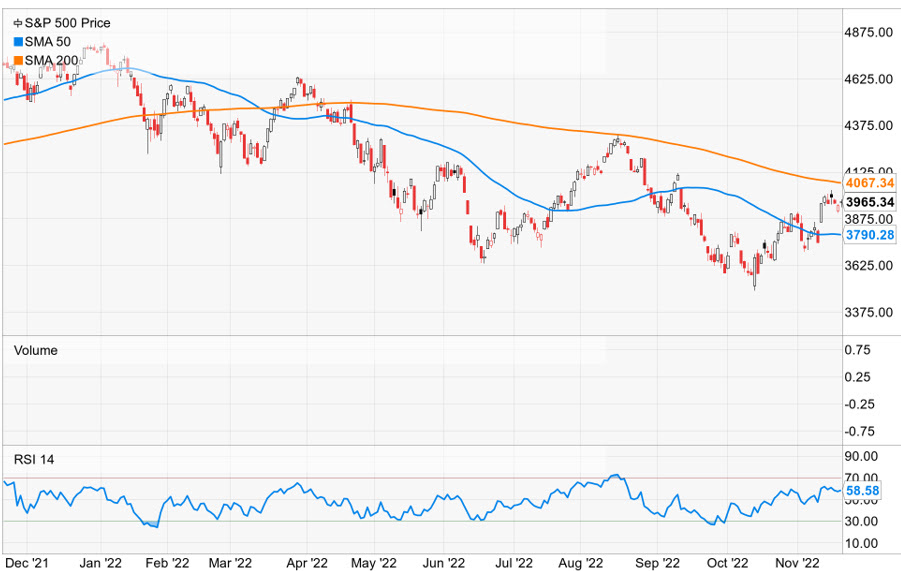Click the 4375.00 price axis label
The image size is (901, 571).
[x=868, y=125]
